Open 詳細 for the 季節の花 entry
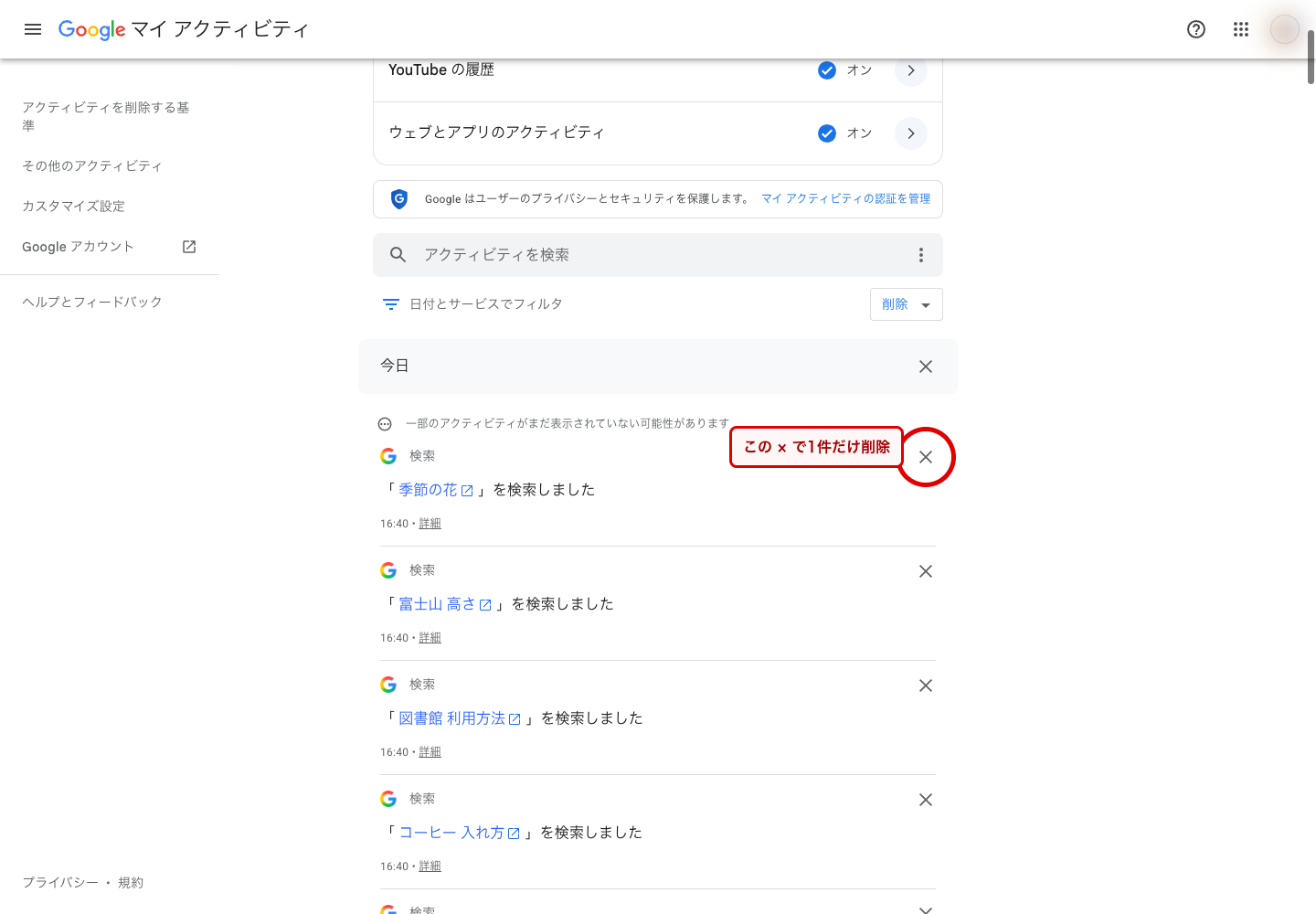The image size is (1316, 914). (430, 524)
